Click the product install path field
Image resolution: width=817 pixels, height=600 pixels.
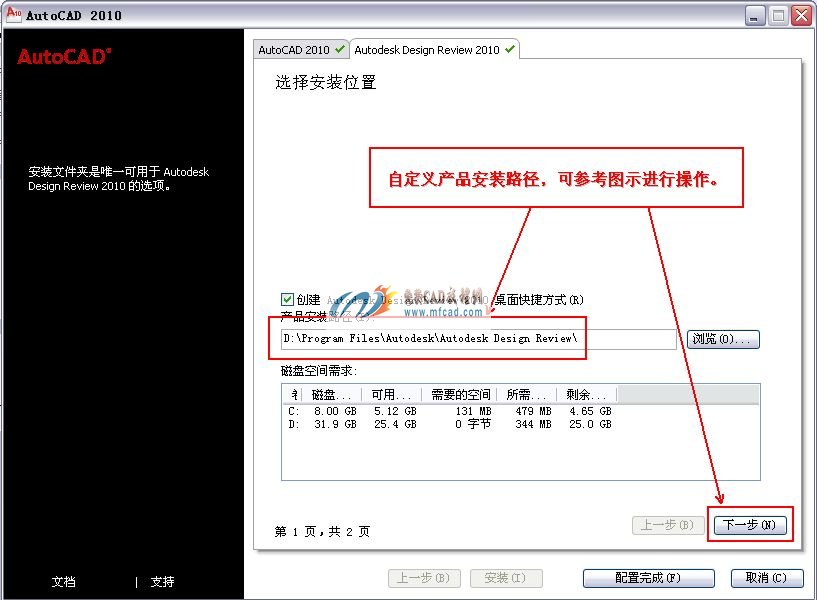(478, 339)
